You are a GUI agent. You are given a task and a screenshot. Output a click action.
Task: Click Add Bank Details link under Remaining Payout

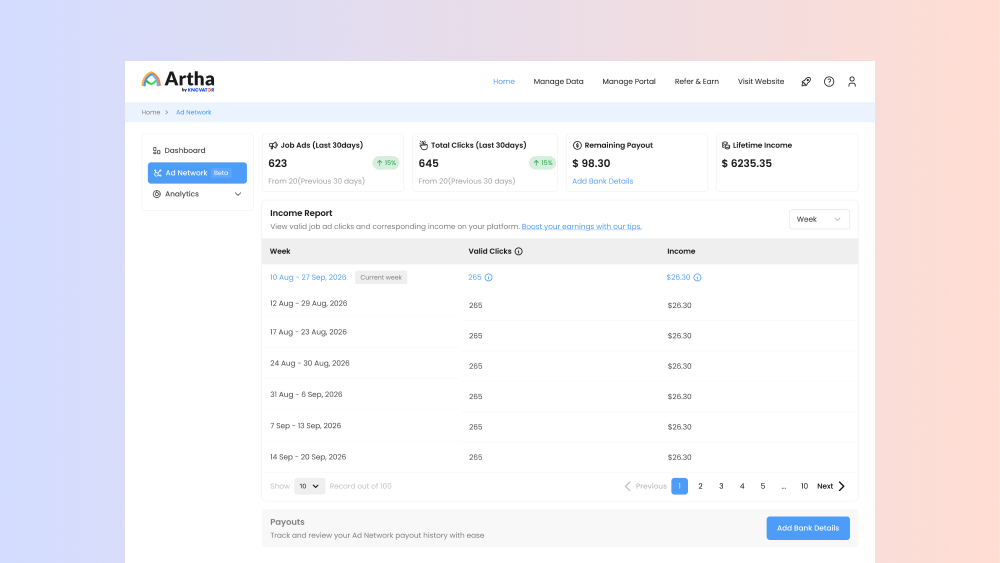pos(603,181)
